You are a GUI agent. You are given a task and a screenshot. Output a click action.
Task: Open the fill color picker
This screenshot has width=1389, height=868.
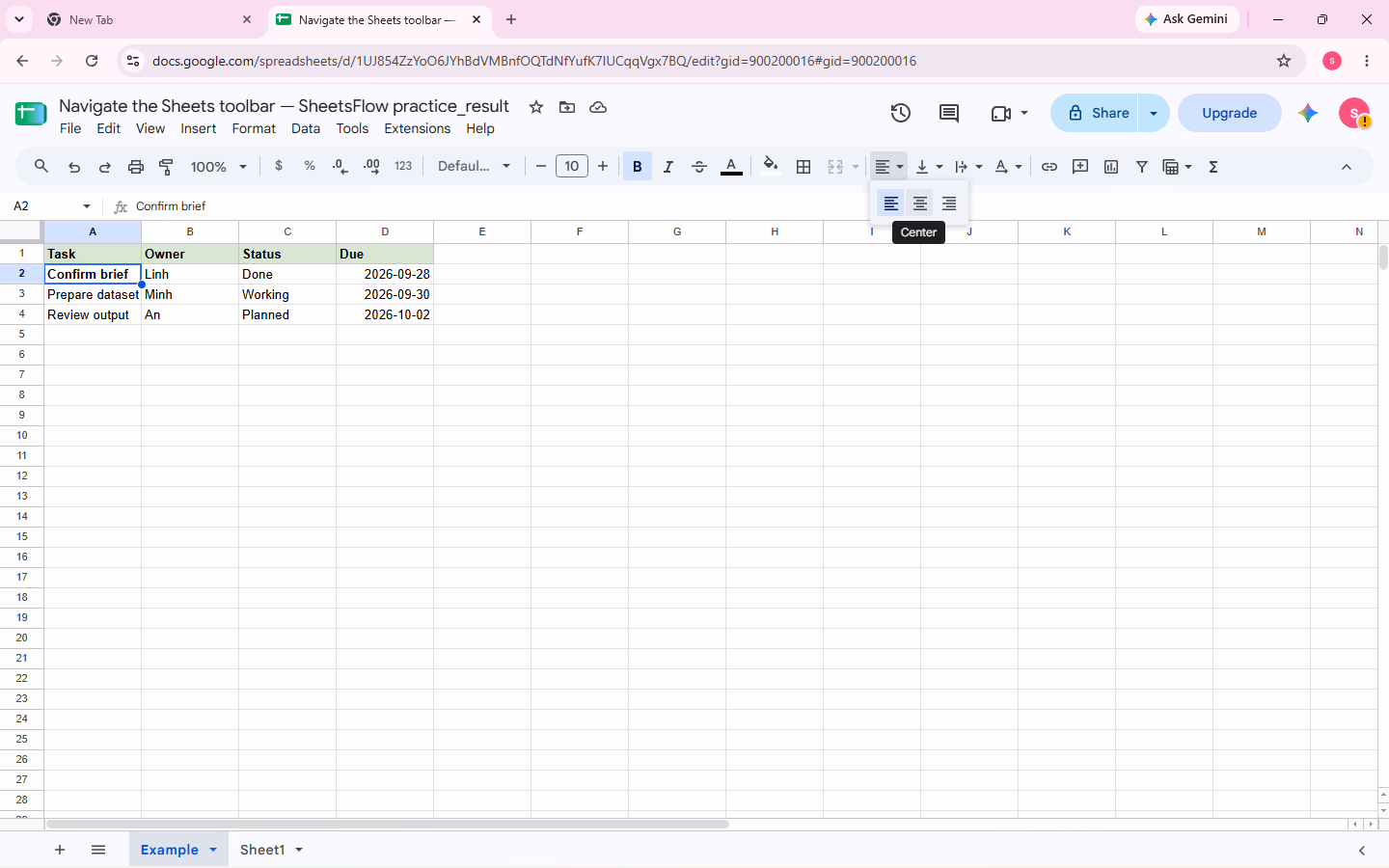pyautogui.click(x=771, y=167)
